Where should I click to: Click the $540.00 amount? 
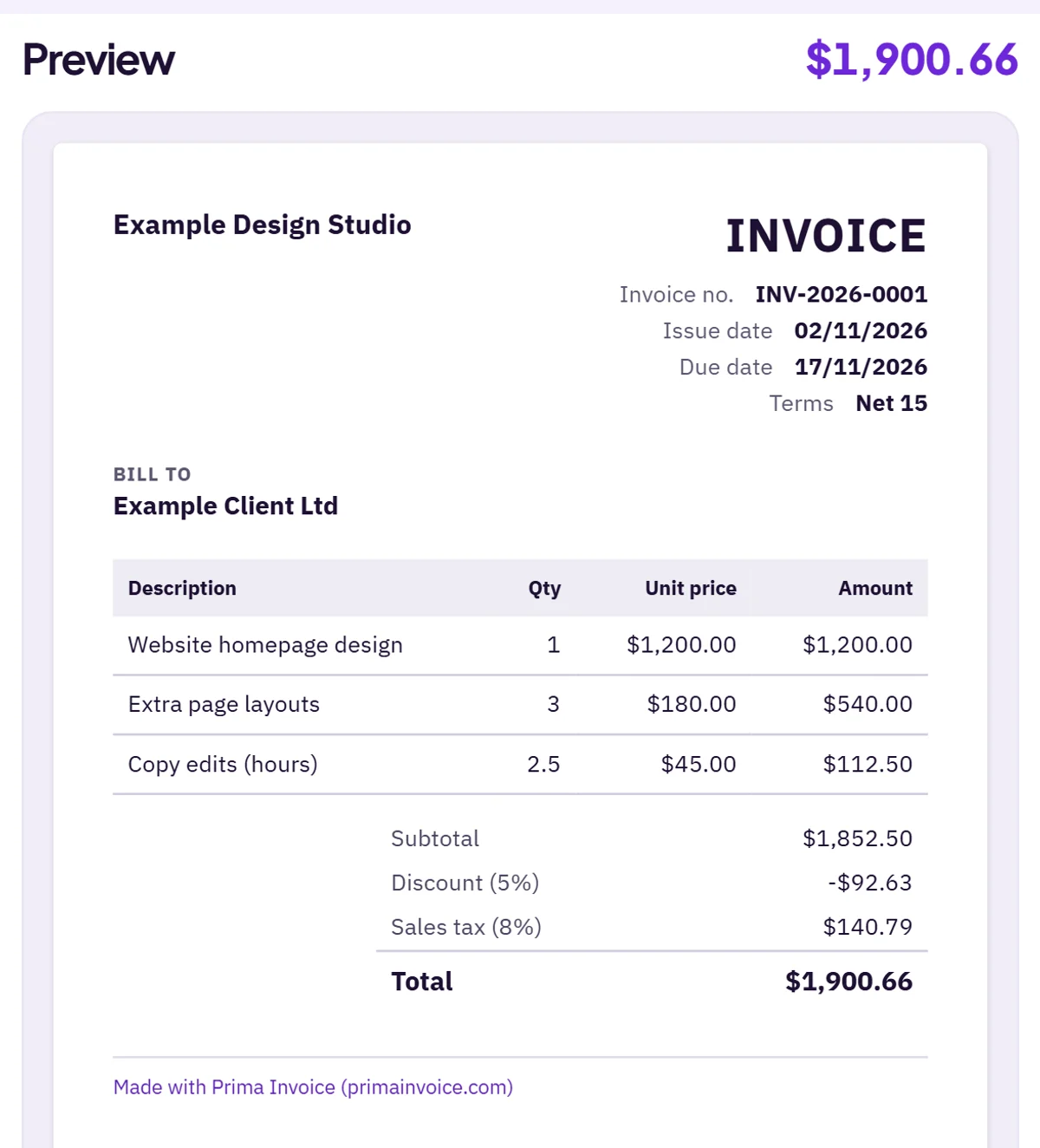point(868,704)
